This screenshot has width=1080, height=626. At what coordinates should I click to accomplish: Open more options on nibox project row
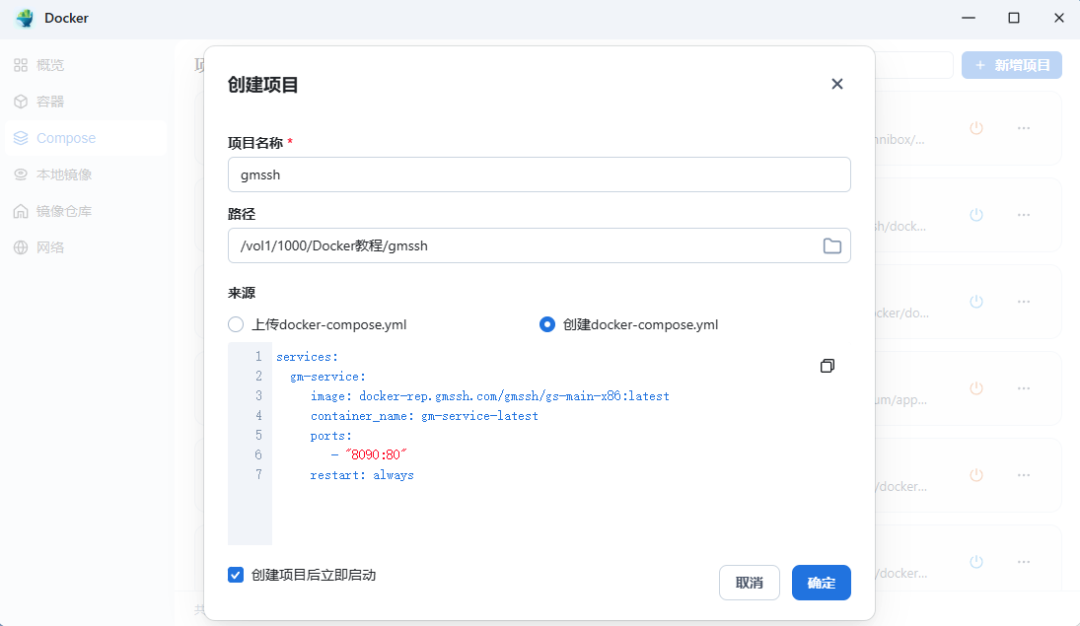point(1024,128)
